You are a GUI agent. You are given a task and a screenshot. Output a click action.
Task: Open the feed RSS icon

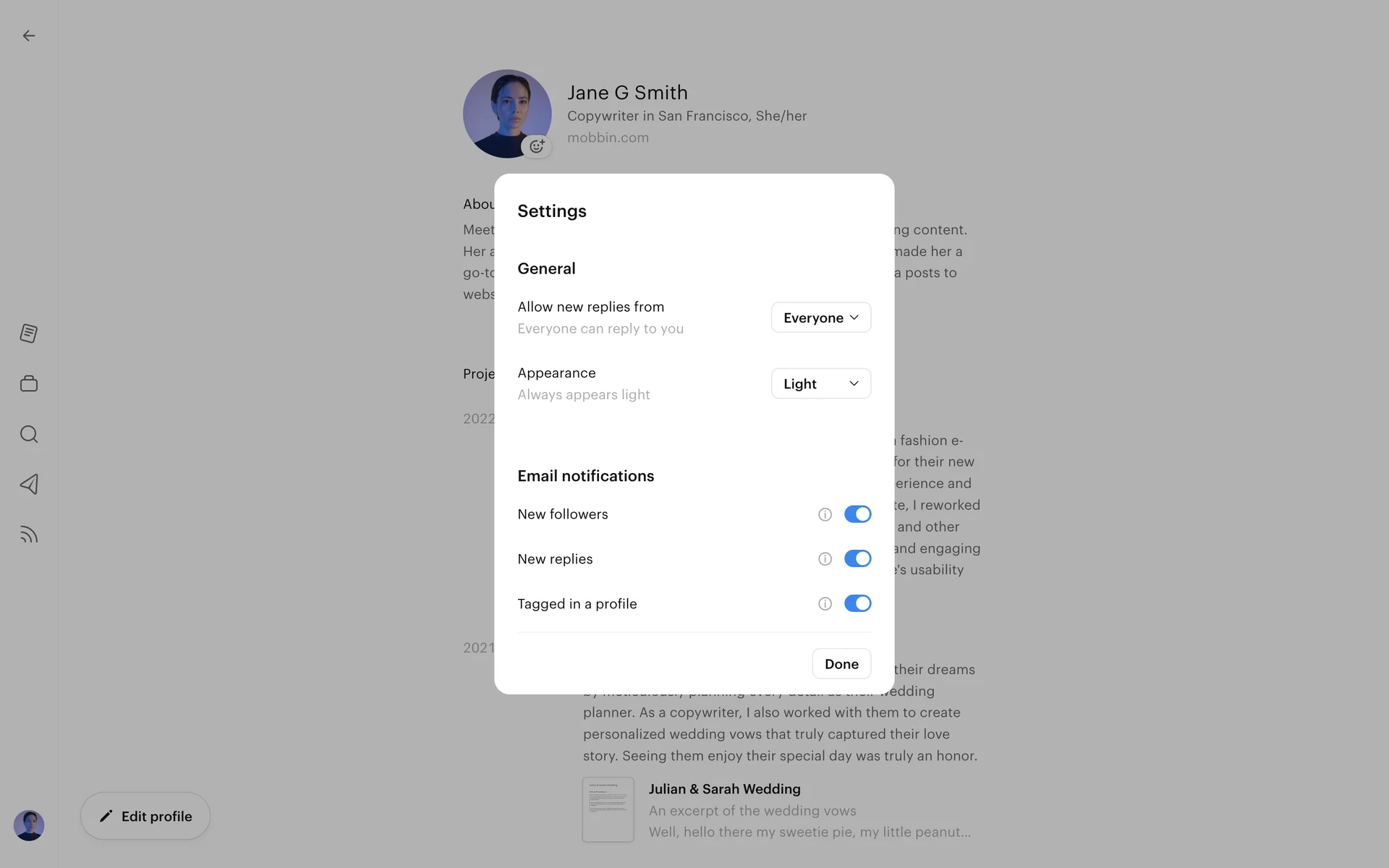coord(29,535)
